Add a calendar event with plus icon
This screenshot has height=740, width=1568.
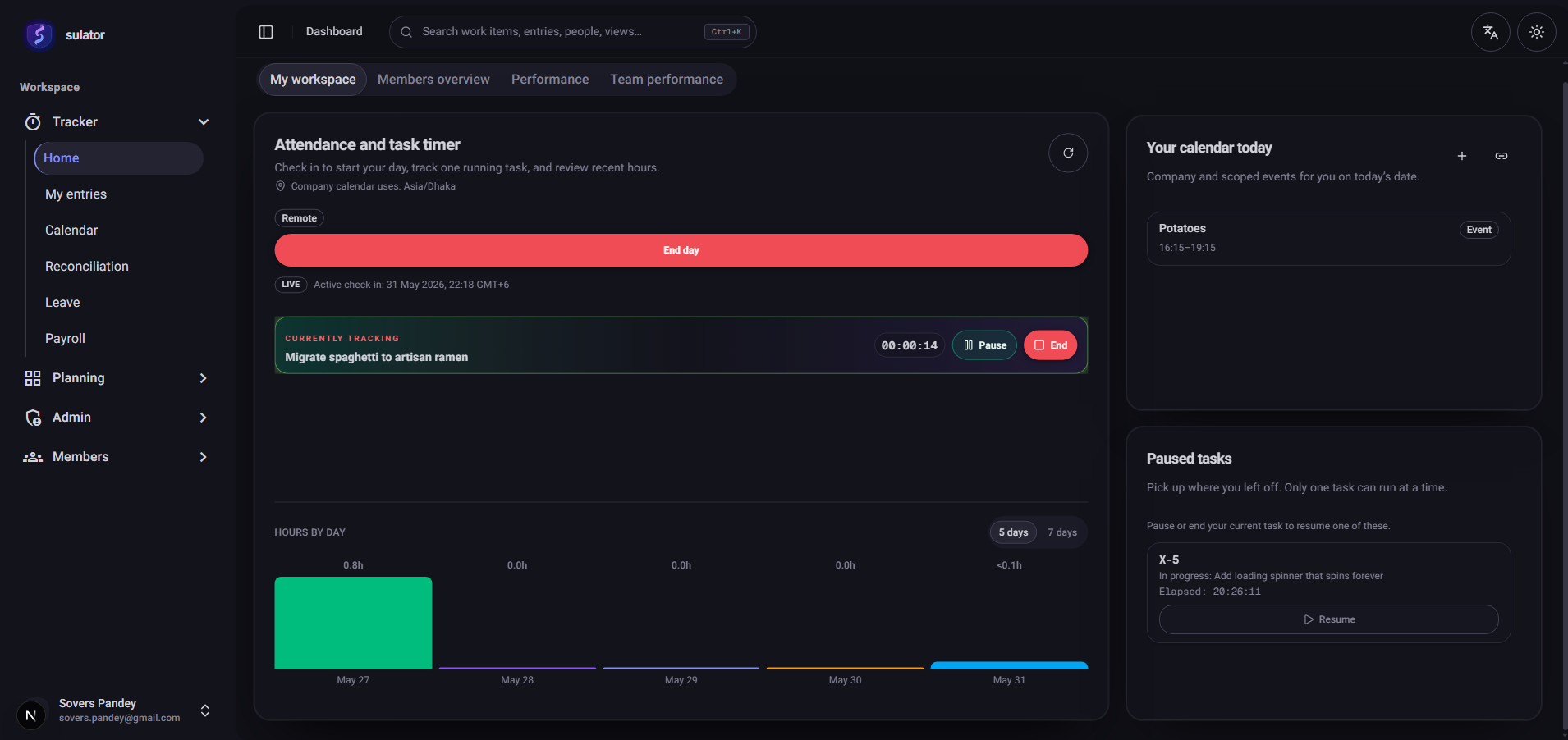coord(1462,156)
